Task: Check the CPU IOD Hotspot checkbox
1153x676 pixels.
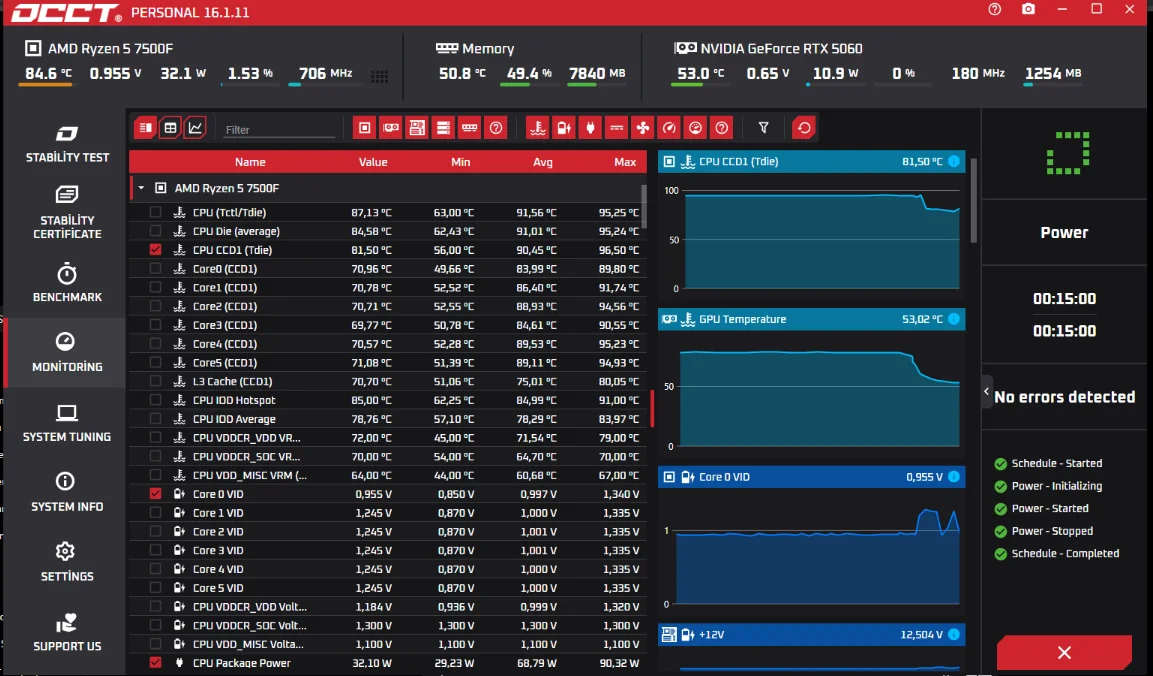Action: pos(155,399)
